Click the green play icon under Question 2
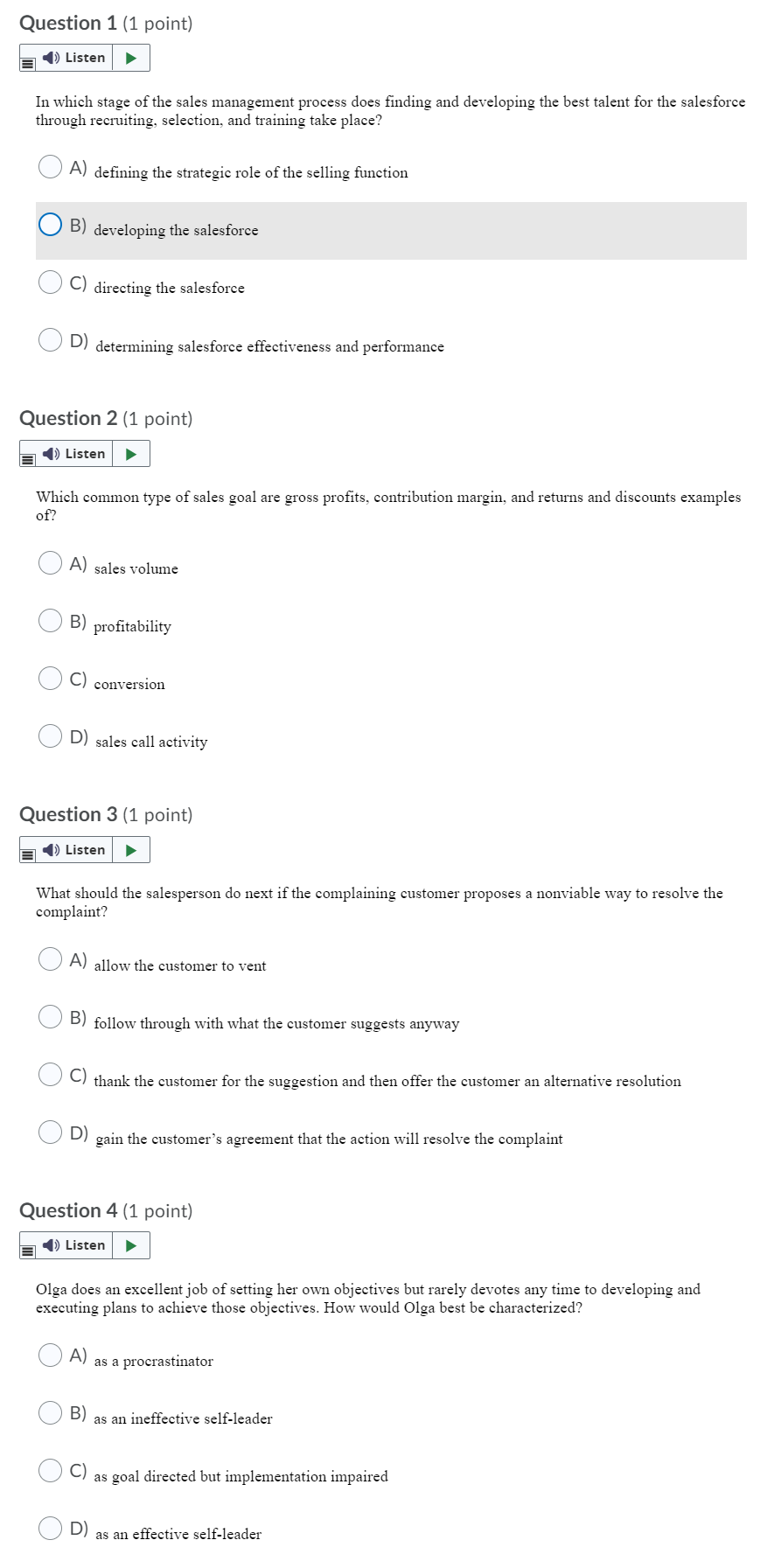Viewport: 781px width, 1568px height. point(129,453)
